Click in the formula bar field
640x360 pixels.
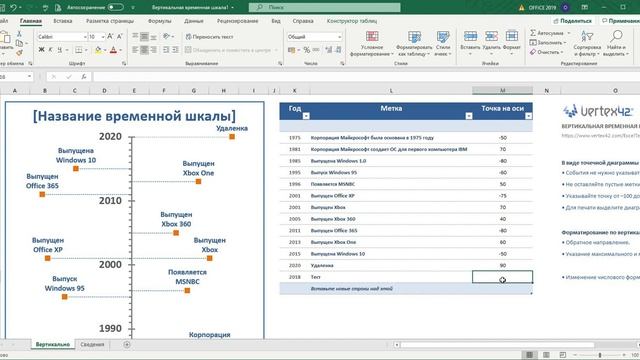366,76
